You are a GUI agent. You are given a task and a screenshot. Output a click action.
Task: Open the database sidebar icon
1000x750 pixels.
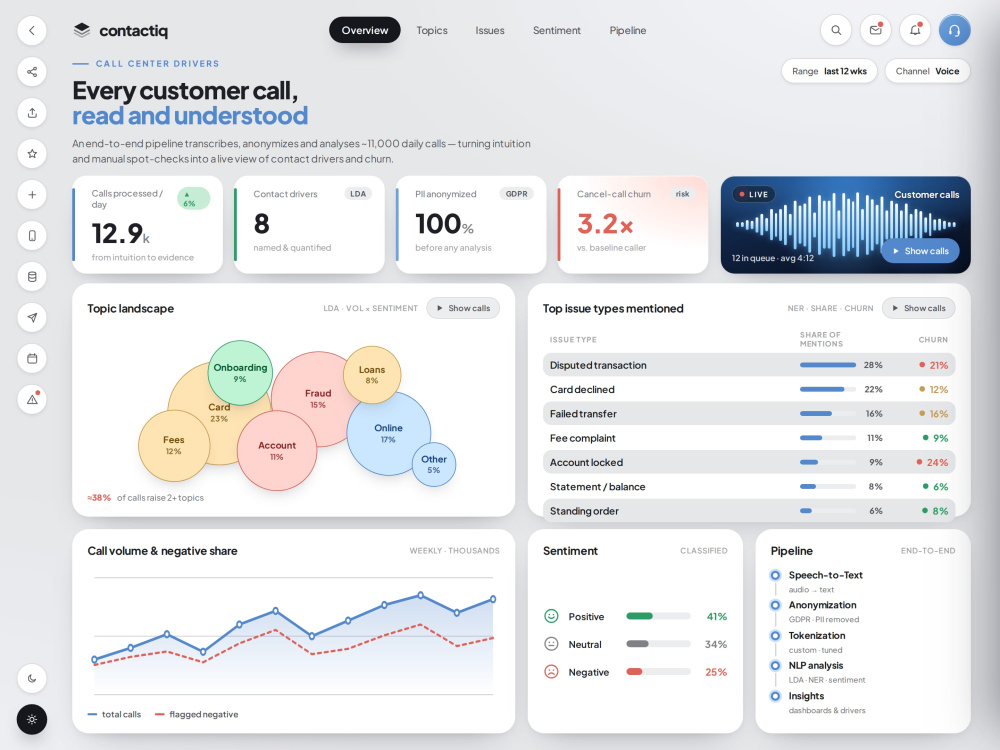32,277
